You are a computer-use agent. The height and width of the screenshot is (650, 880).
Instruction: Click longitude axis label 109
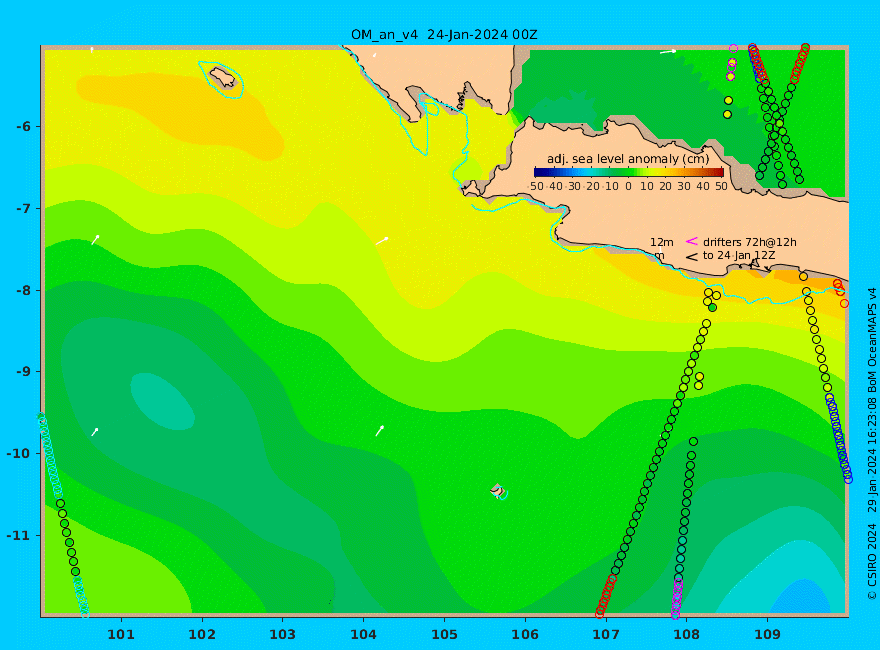coord(767,634)
